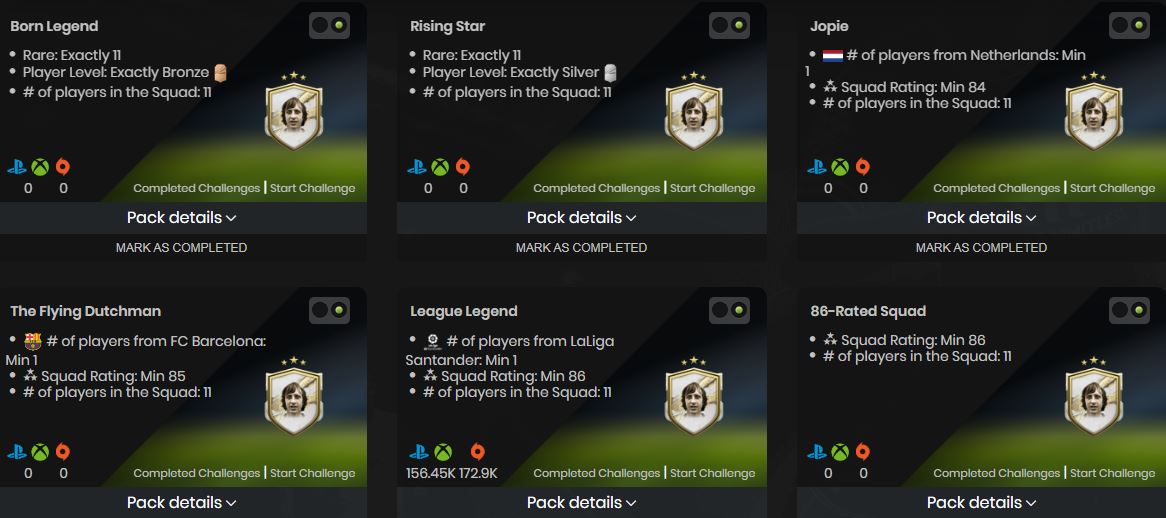
Task: Click FC Barcelona crest in Flying Dutchman
Action: point(32,341)
